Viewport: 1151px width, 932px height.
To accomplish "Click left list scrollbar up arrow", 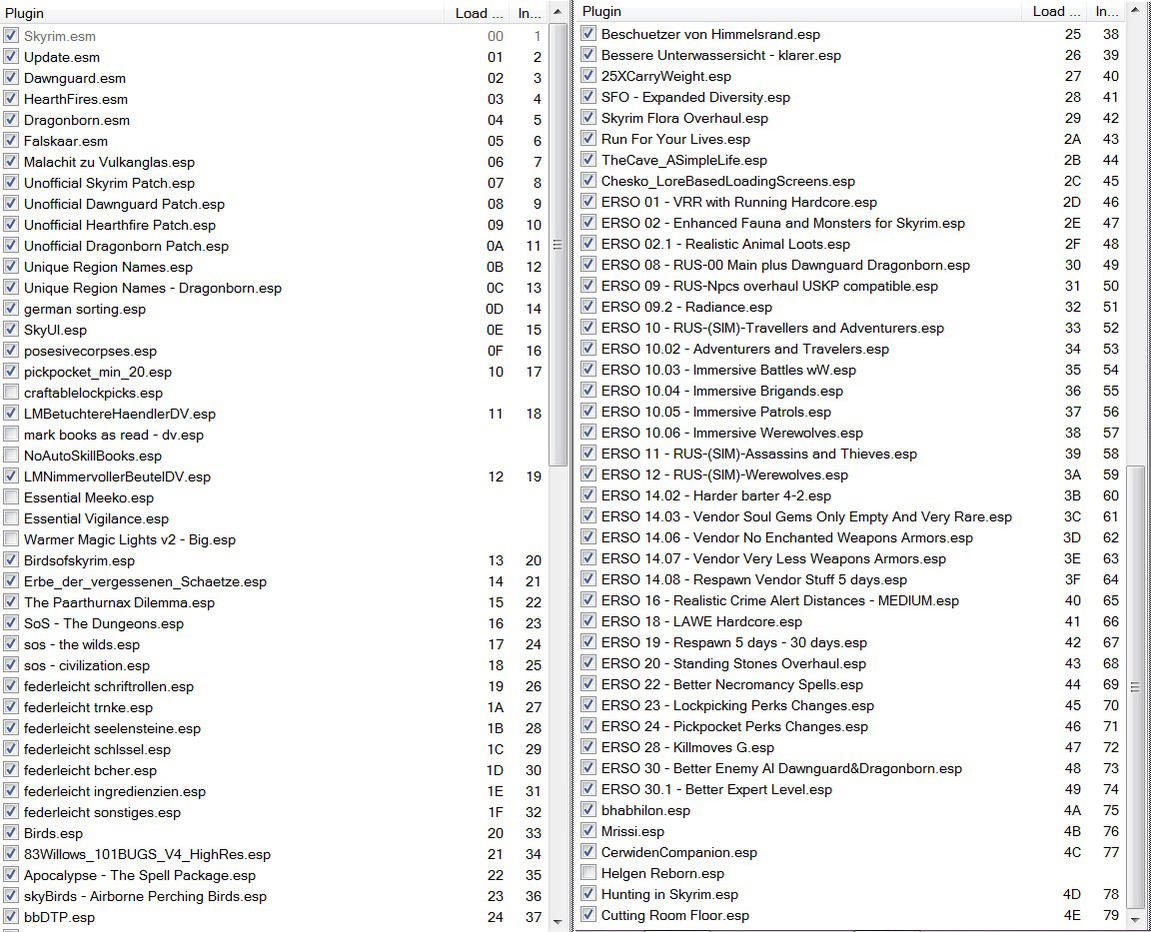I will [x=557, y=12].
